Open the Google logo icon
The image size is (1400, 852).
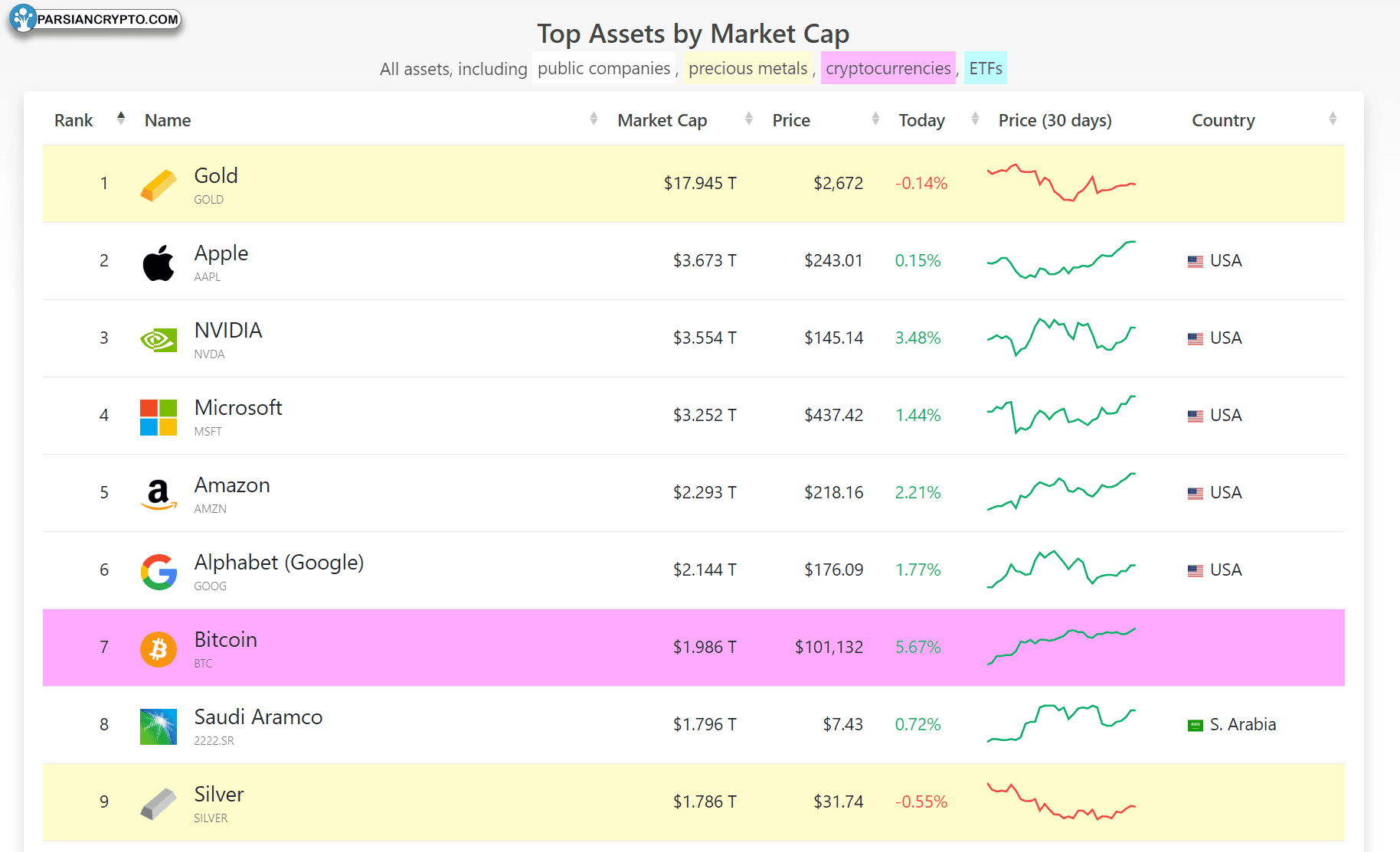[159, 572]
